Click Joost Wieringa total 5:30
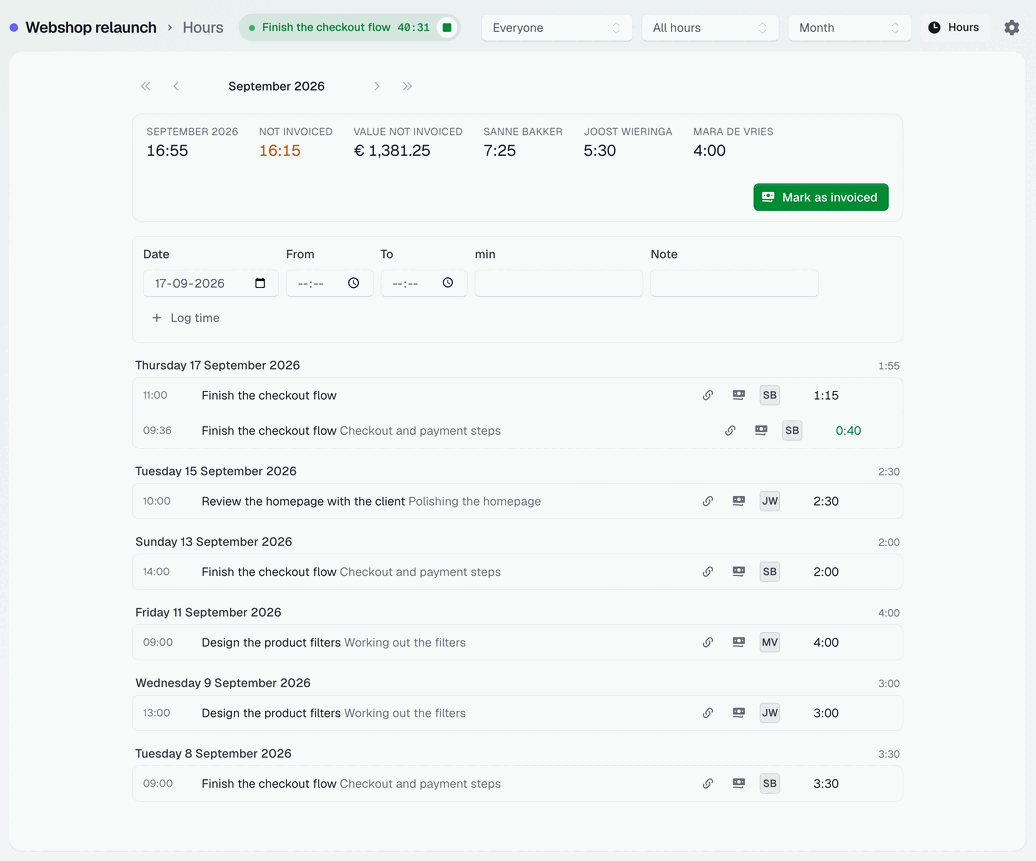This screenshot has height=861, width=1036. [x=599, y=151]
